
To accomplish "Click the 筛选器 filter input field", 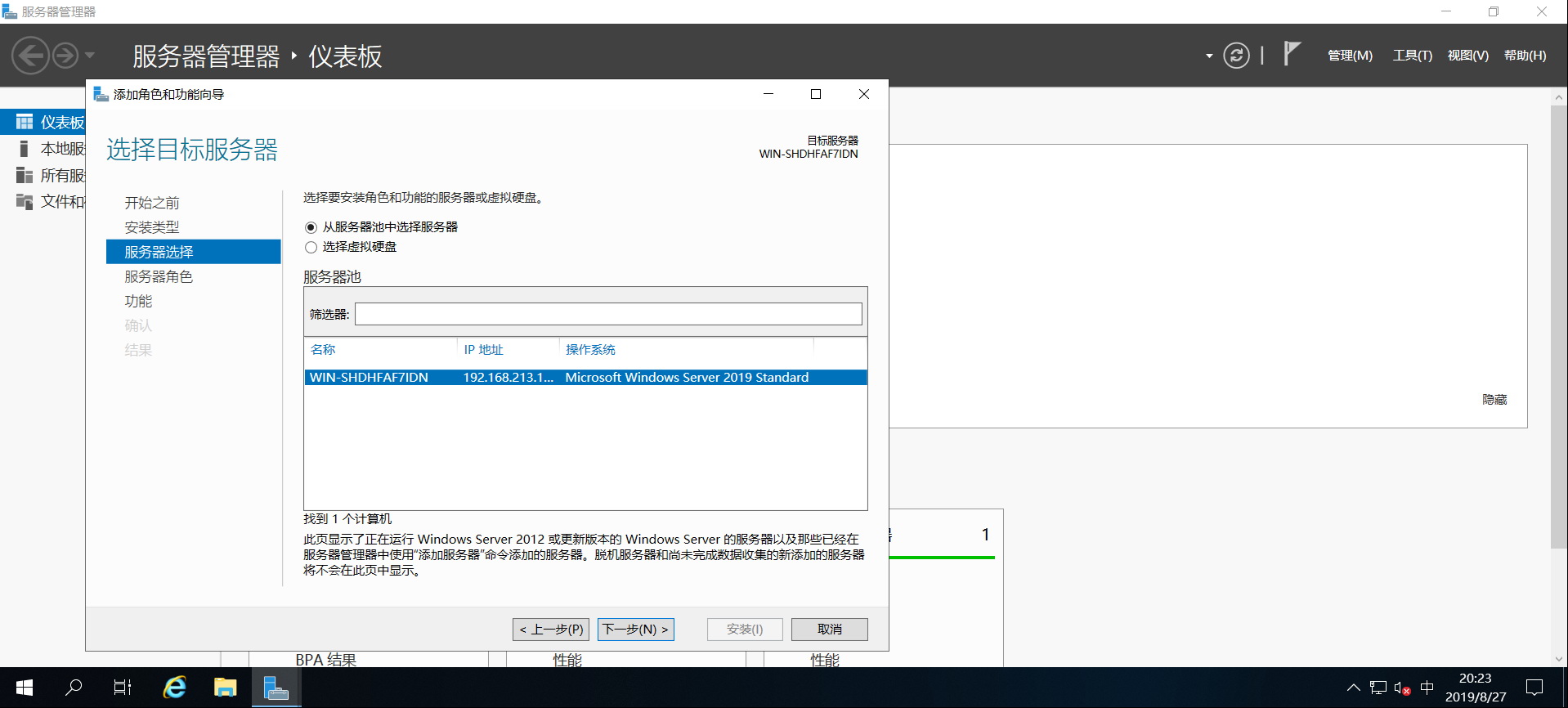I will (608, 314).
